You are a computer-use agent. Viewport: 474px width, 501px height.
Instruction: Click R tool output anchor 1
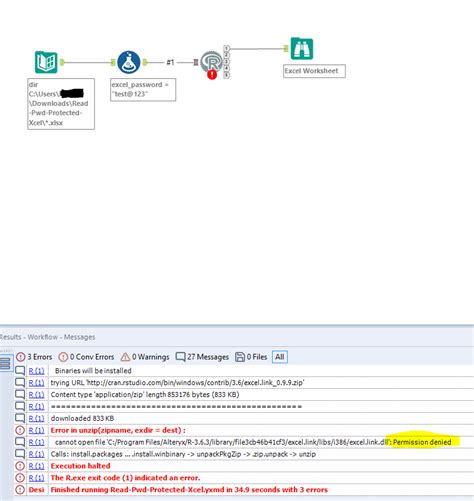226,48
